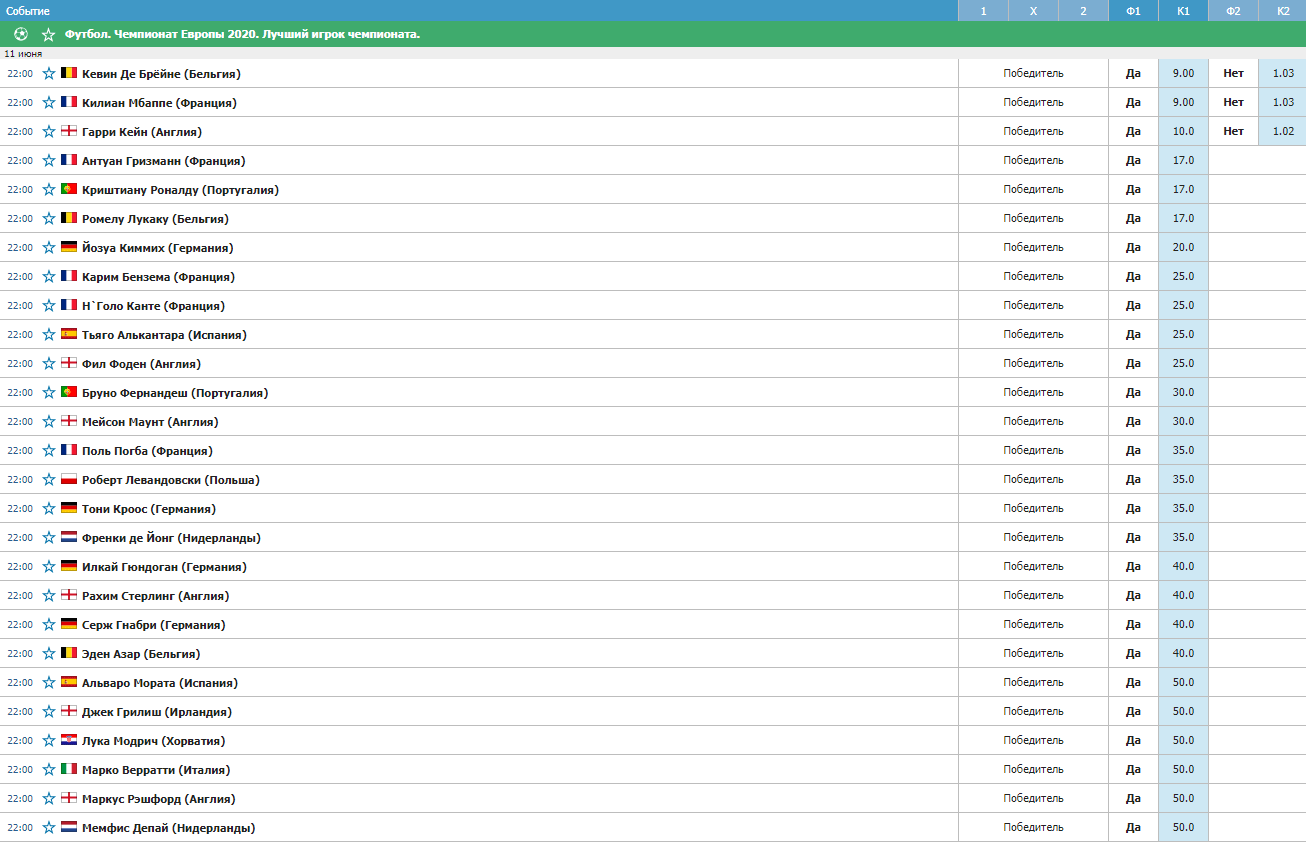Open the Рахим Стерлинг (Англия) entry

click(155, 596)
